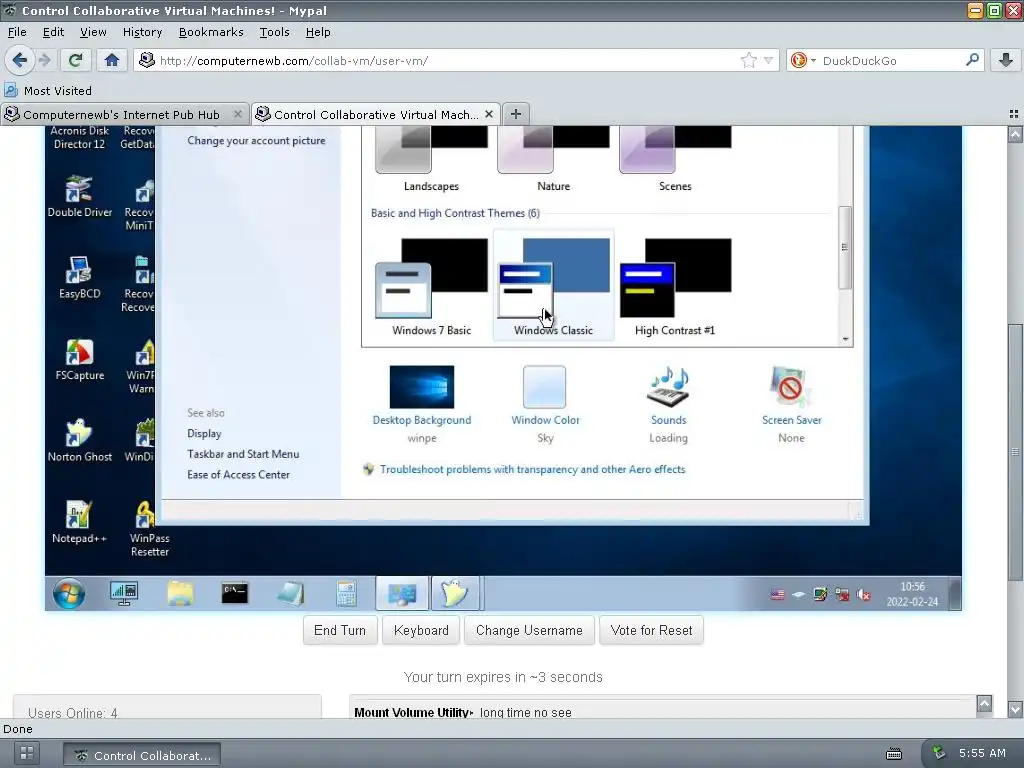
Task: Select the High Contrast #1 theme
Action: (675, 287)
